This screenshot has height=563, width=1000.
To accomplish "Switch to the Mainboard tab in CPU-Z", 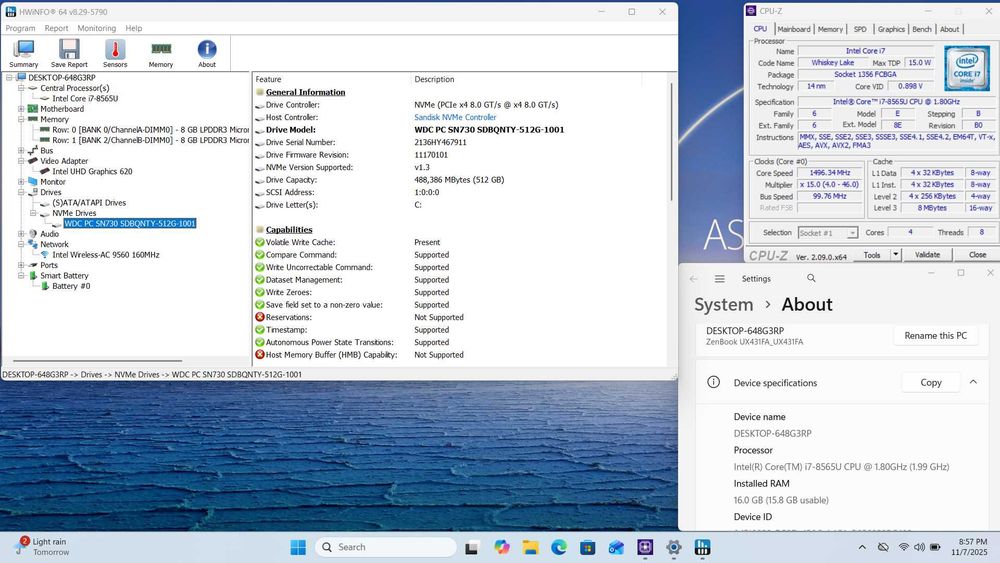I will click(794, 29).
